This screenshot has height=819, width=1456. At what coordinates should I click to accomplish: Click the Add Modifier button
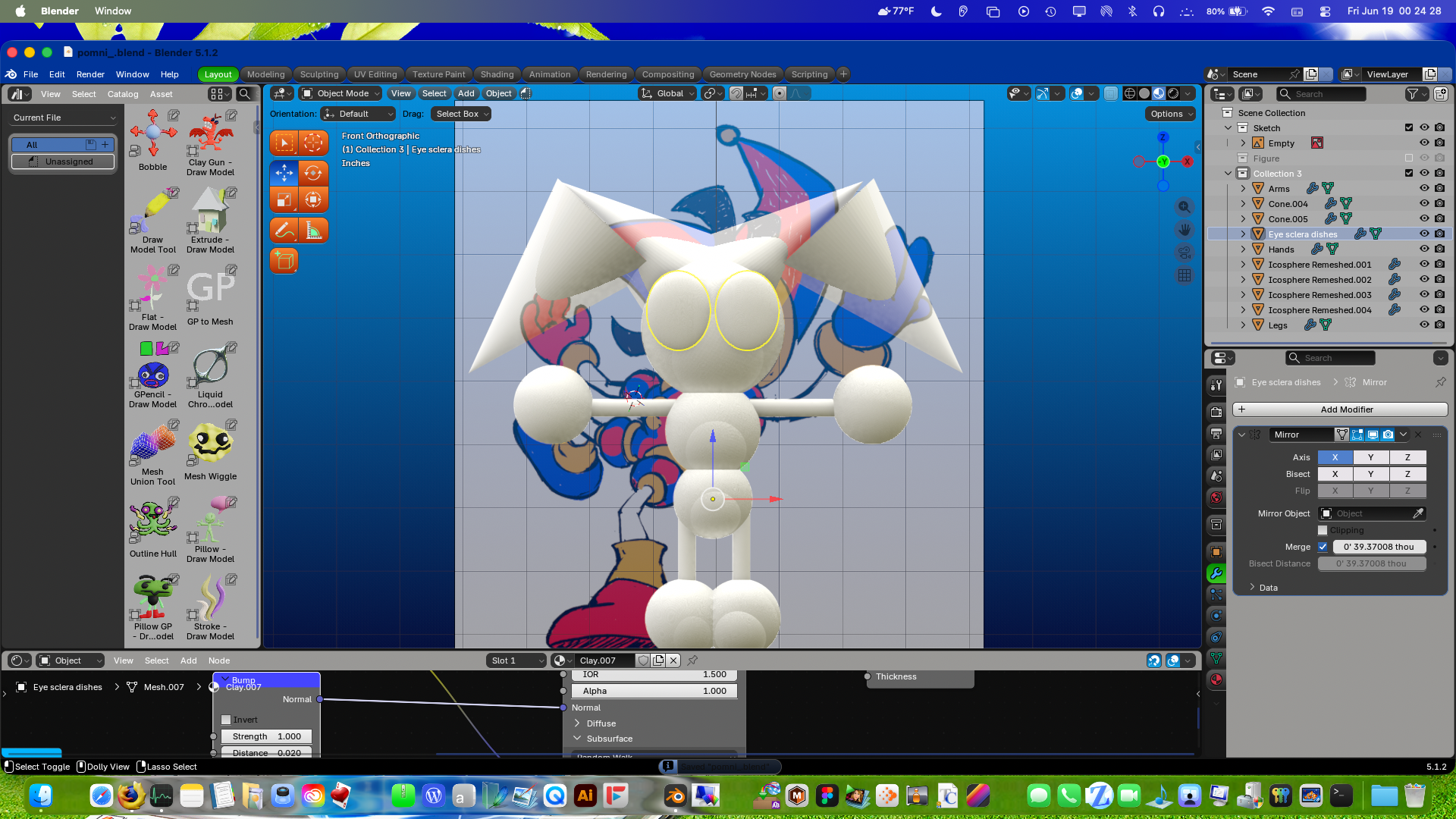pos(1340,409)
